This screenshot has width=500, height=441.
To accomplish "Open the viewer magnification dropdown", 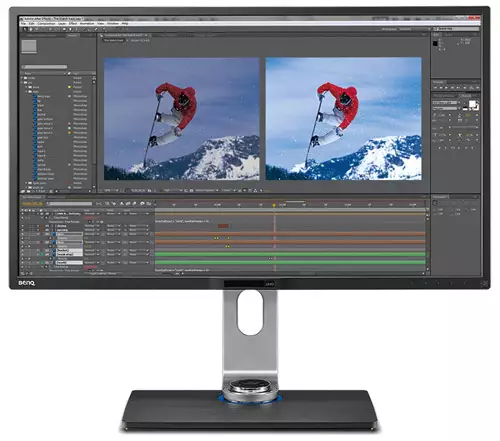I will tap(110, 190).
